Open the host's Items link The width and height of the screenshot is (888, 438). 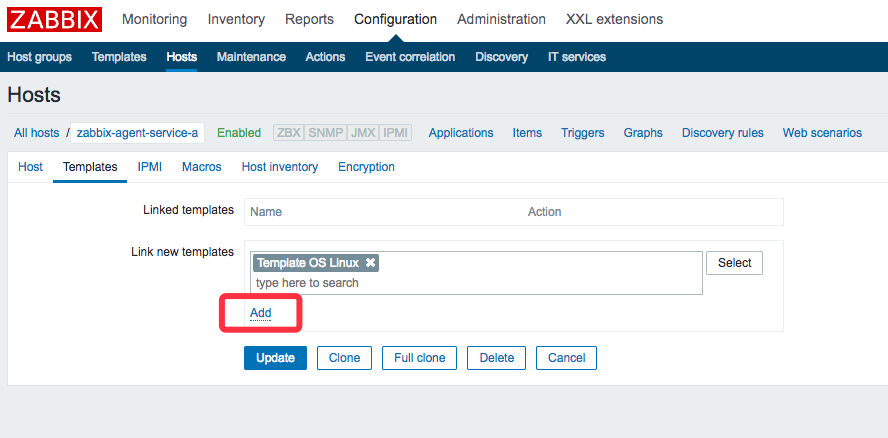(527, 133)
